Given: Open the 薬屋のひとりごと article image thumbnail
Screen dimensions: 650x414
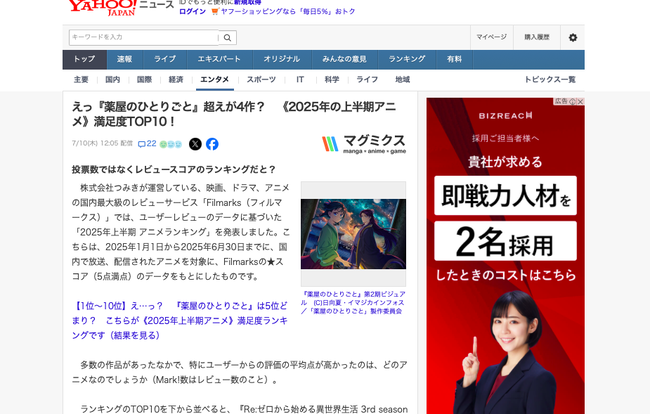Looking at the screenshot, I should tap(353, 234).
